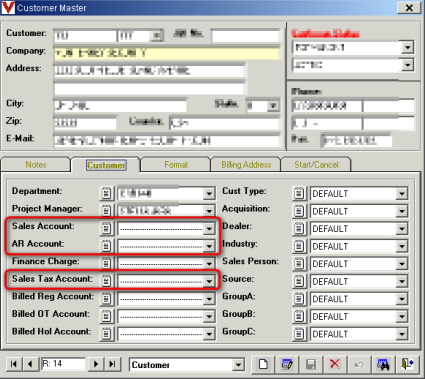Open lookup icon next to Billed OT Account
Viewport: 425px width, 379px height.
tap(106, 316)
